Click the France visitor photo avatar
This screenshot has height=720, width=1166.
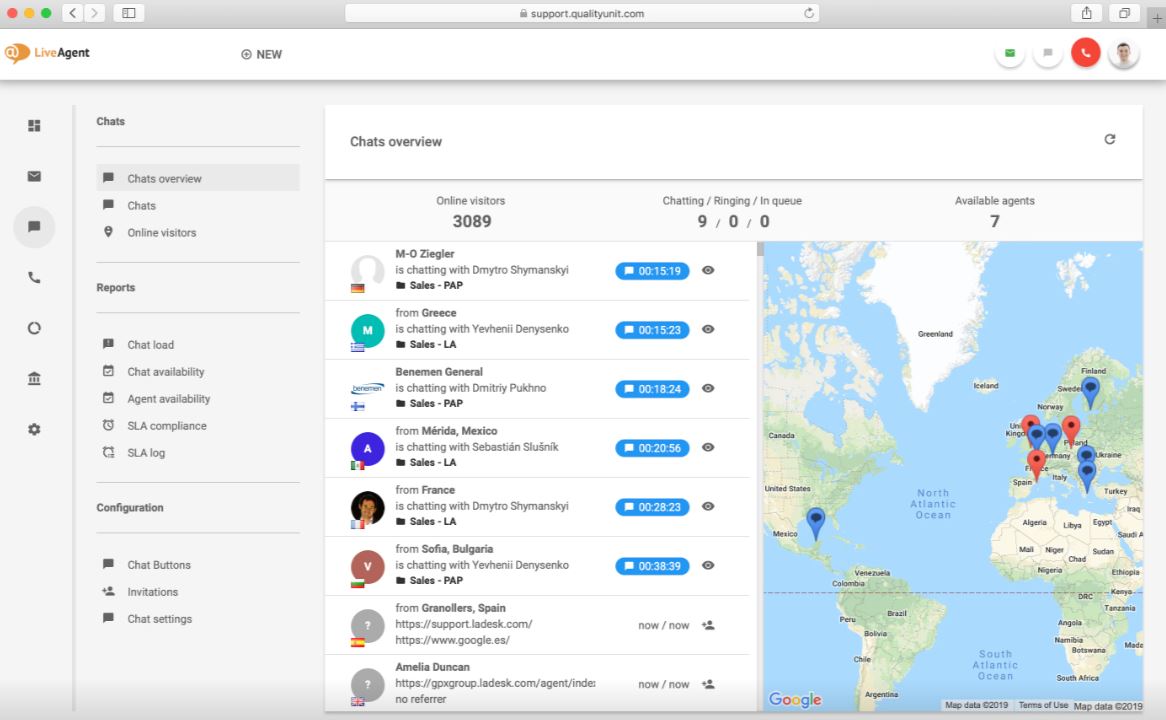(367, 507)
